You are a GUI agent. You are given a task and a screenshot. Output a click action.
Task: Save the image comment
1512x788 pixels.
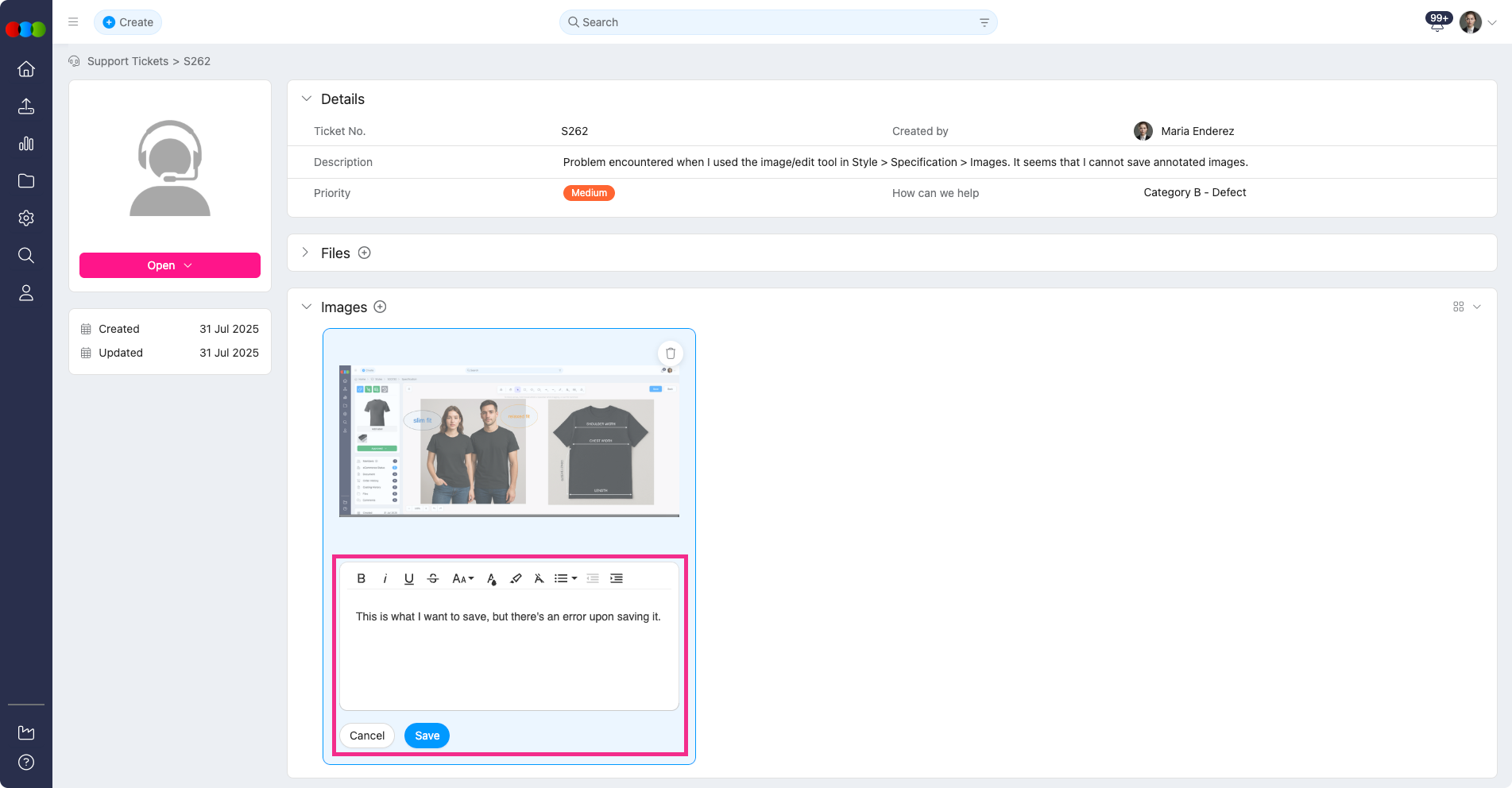tap(427, 736)
